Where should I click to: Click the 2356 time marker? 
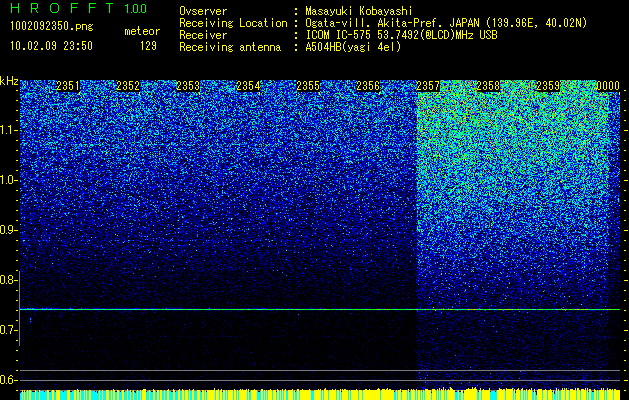368,86
